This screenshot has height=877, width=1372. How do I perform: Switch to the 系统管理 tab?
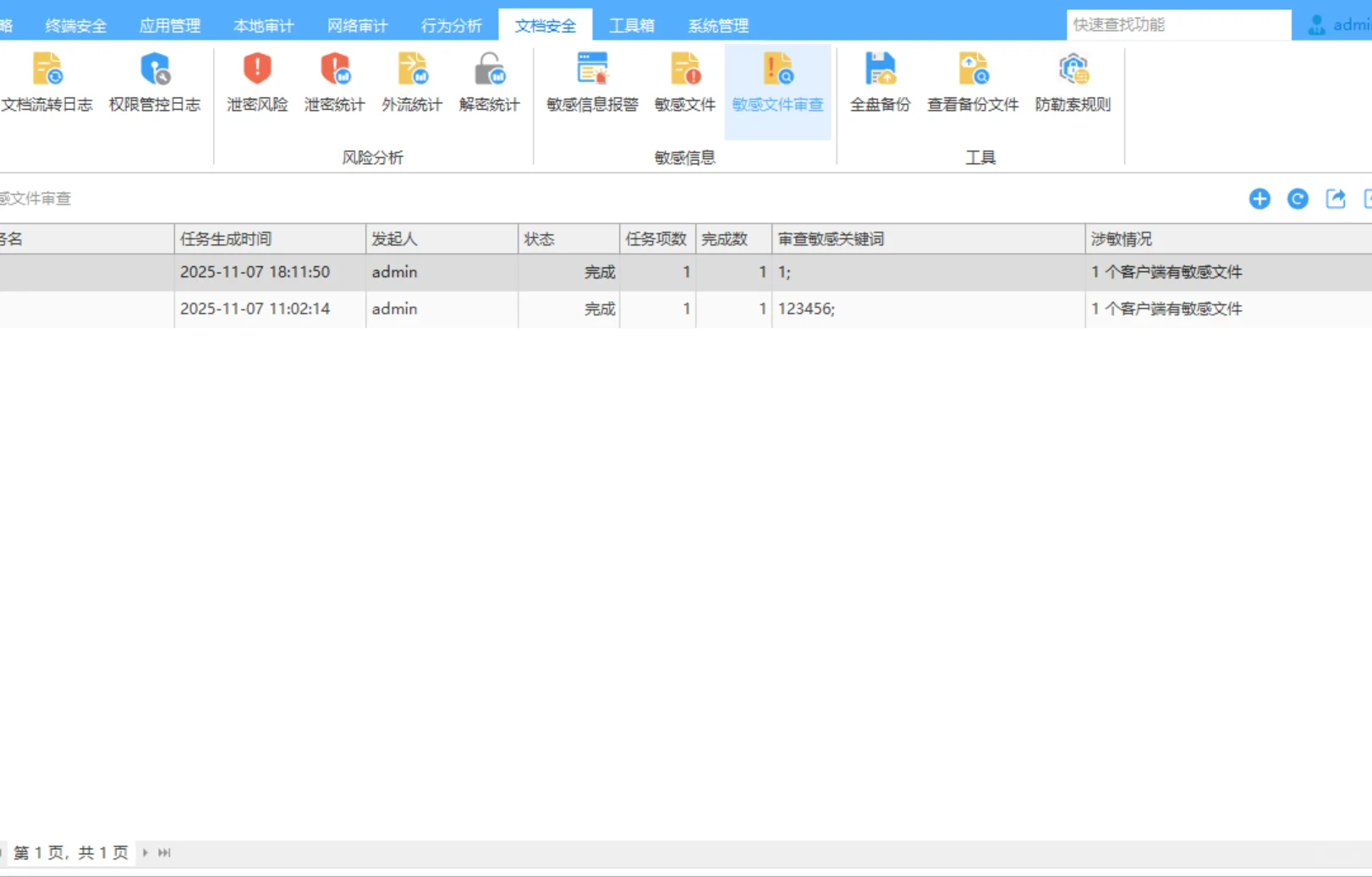[x=716, y=25]
